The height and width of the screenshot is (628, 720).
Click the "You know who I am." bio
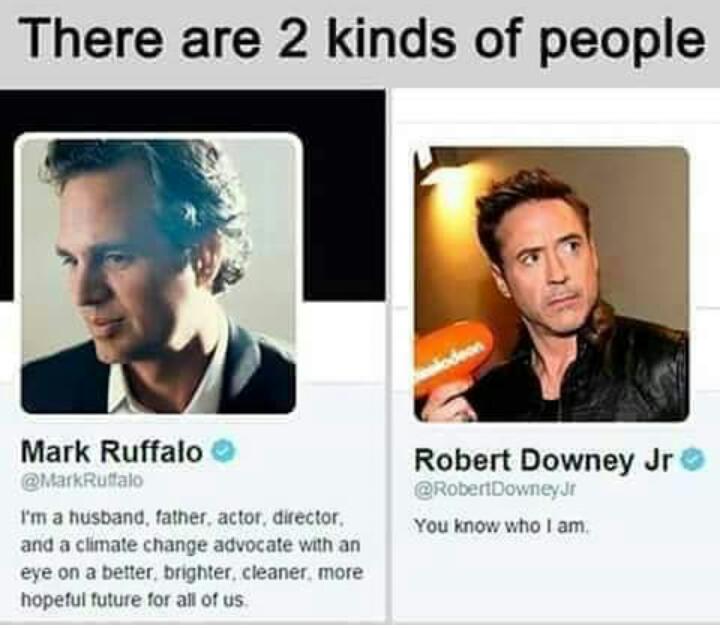pos(501,526)
